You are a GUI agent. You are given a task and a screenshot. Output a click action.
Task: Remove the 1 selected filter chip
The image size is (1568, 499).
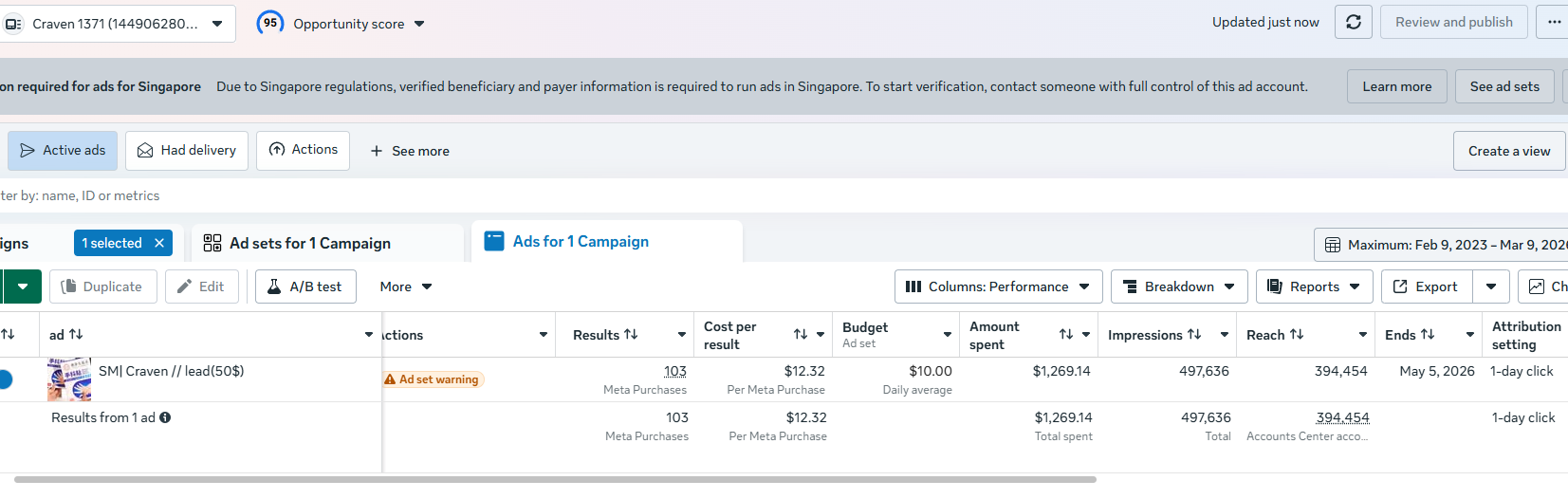click(159, 244)
